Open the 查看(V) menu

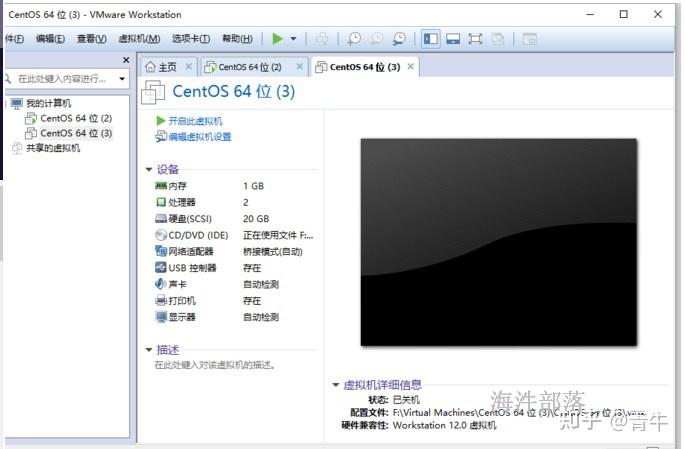coord(92,39)
